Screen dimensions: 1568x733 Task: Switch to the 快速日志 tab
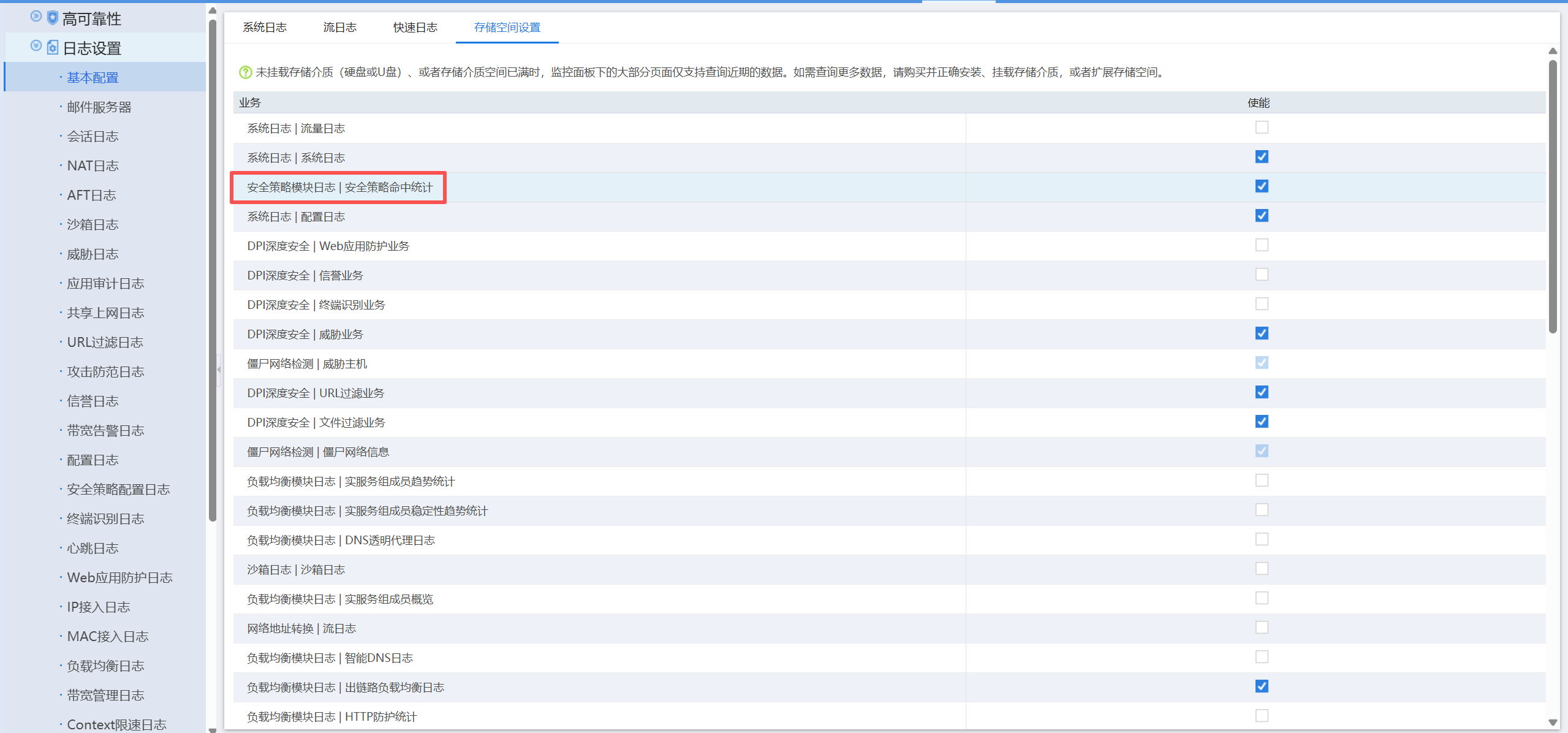(x=415, y=28)
